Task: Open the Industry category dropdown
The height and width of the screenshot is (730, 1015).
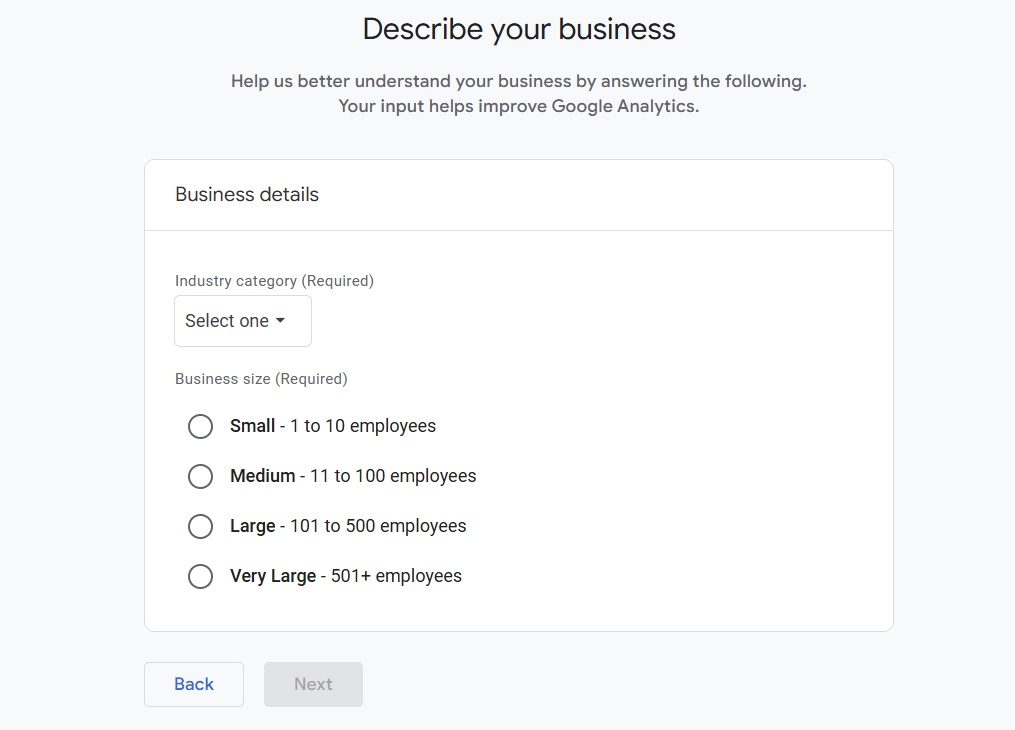Action: pos(243,321)
